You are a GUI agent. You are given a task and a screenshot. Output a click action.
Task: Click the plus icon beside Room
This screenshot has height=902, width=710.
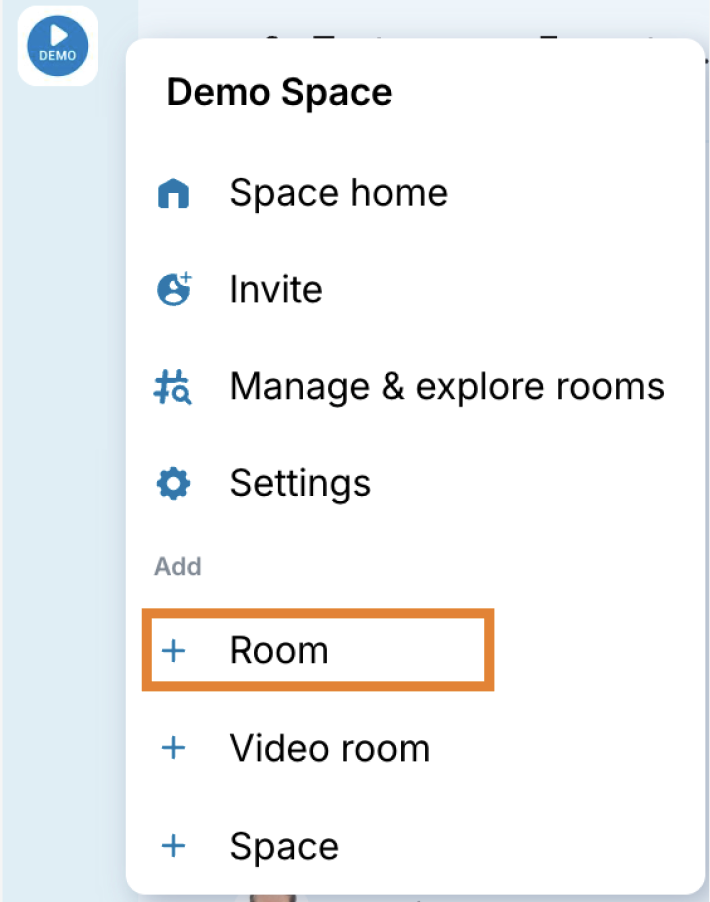tap(174, 651)
